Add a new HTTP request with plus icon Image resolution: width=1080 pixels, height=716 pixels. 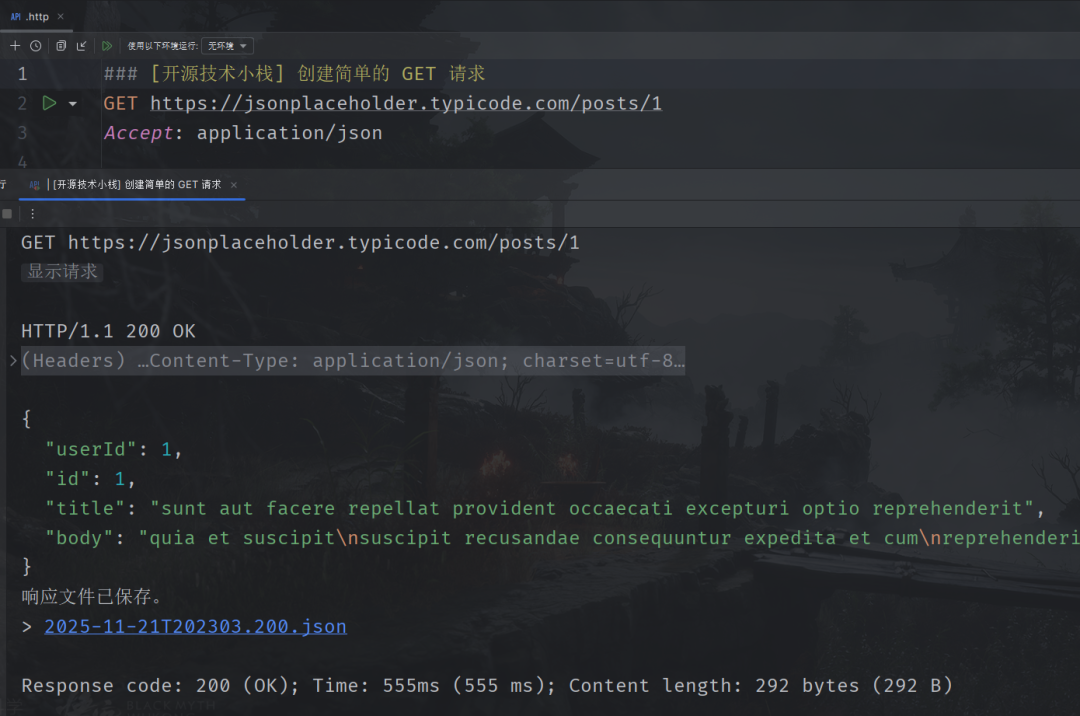point(15,46)
